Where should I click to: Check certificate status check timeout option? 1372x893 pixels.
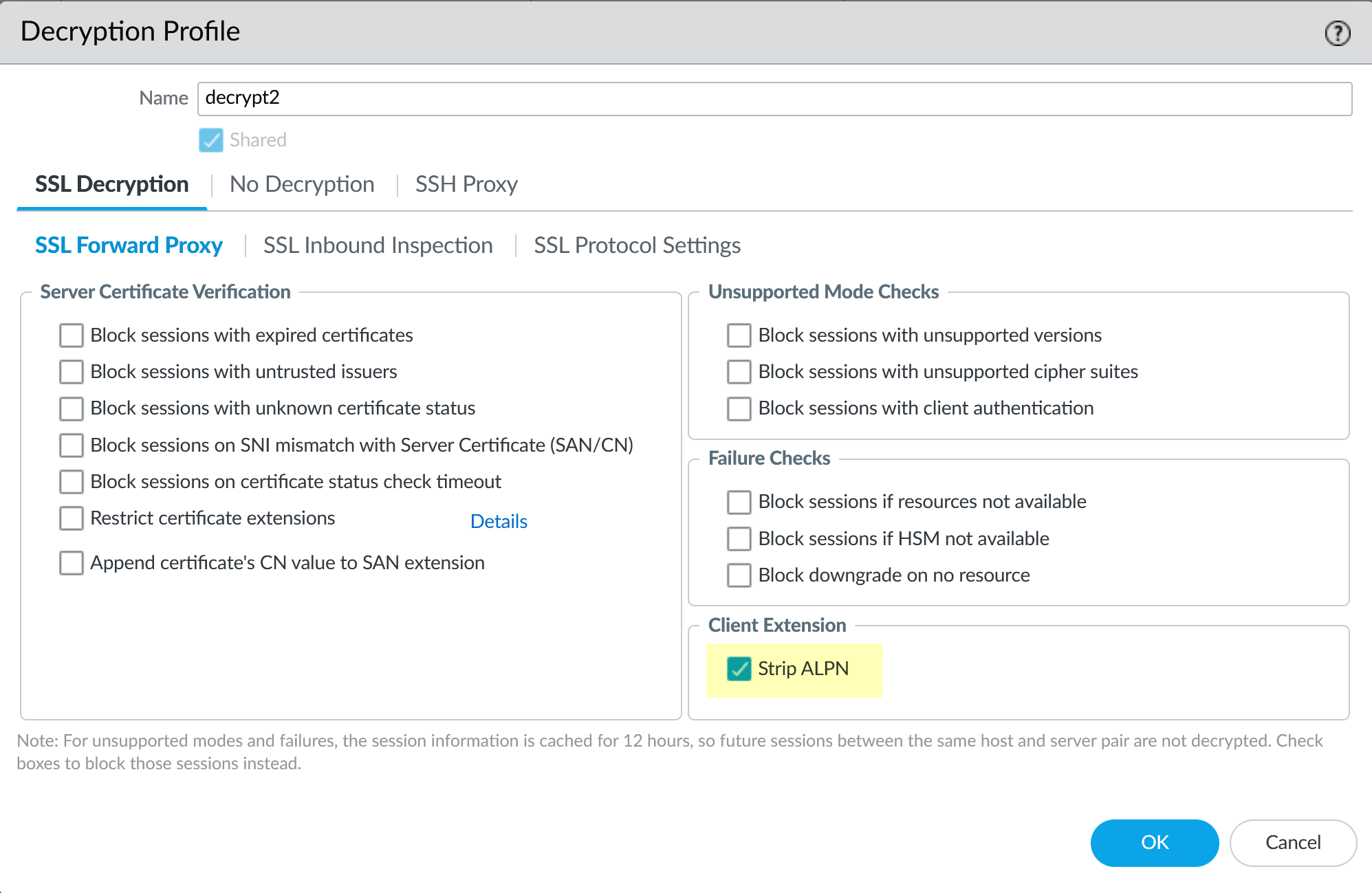(72, 482)
